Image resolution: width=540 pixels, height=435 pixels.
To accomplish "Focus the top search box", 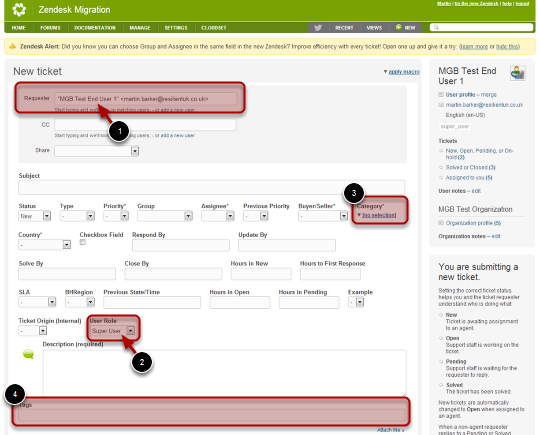I will (481, 27).
